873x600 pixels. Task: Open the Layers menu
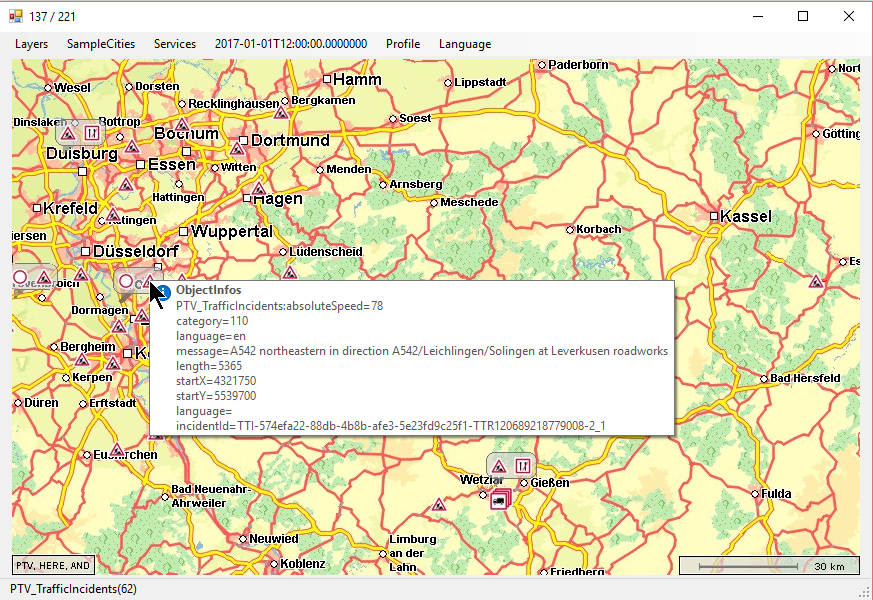point(31,44)
